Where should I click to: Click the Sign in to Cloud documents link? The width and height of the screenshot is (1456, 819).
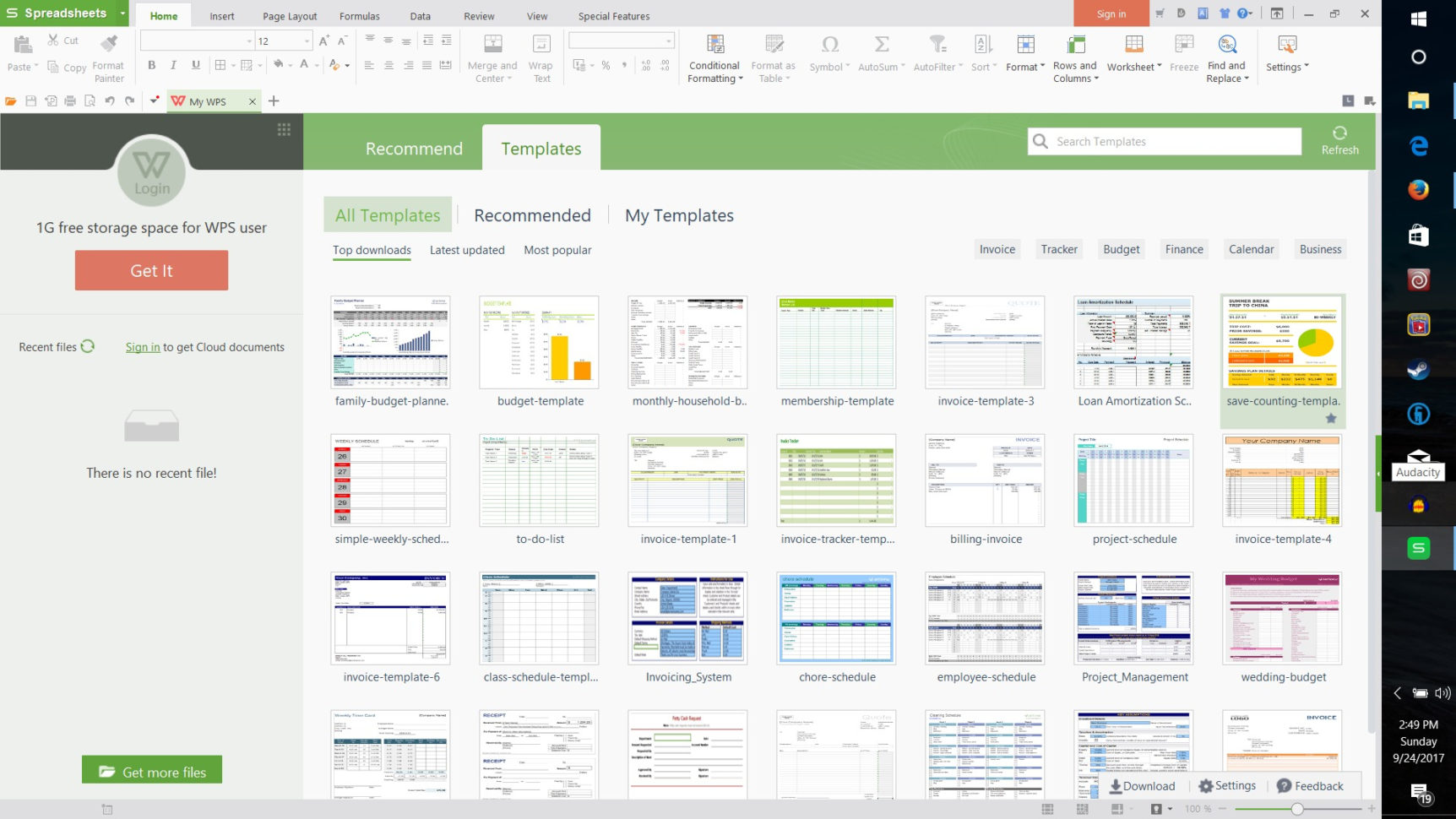[x=142, y=346]
